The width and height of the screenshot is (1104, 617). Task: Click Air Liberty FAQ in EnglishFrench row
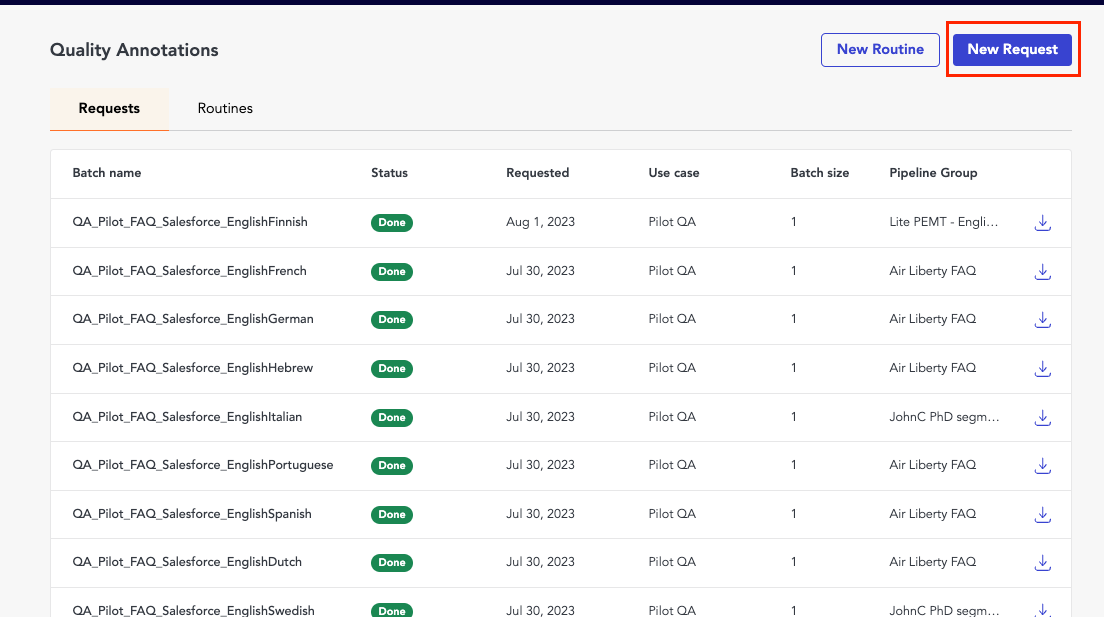tap(933, 270)
